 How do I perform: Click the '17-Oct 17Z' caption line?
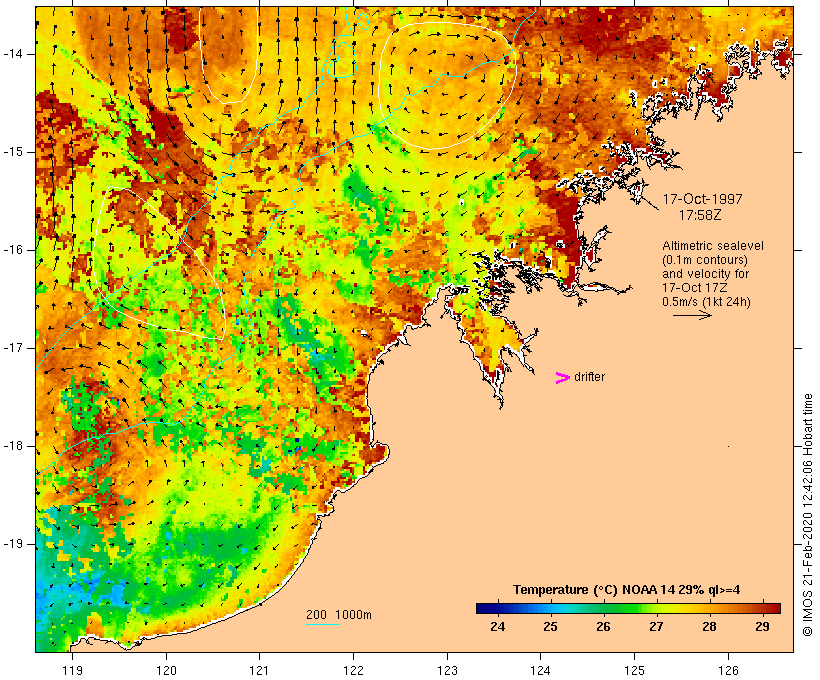[x=694, y=288]
